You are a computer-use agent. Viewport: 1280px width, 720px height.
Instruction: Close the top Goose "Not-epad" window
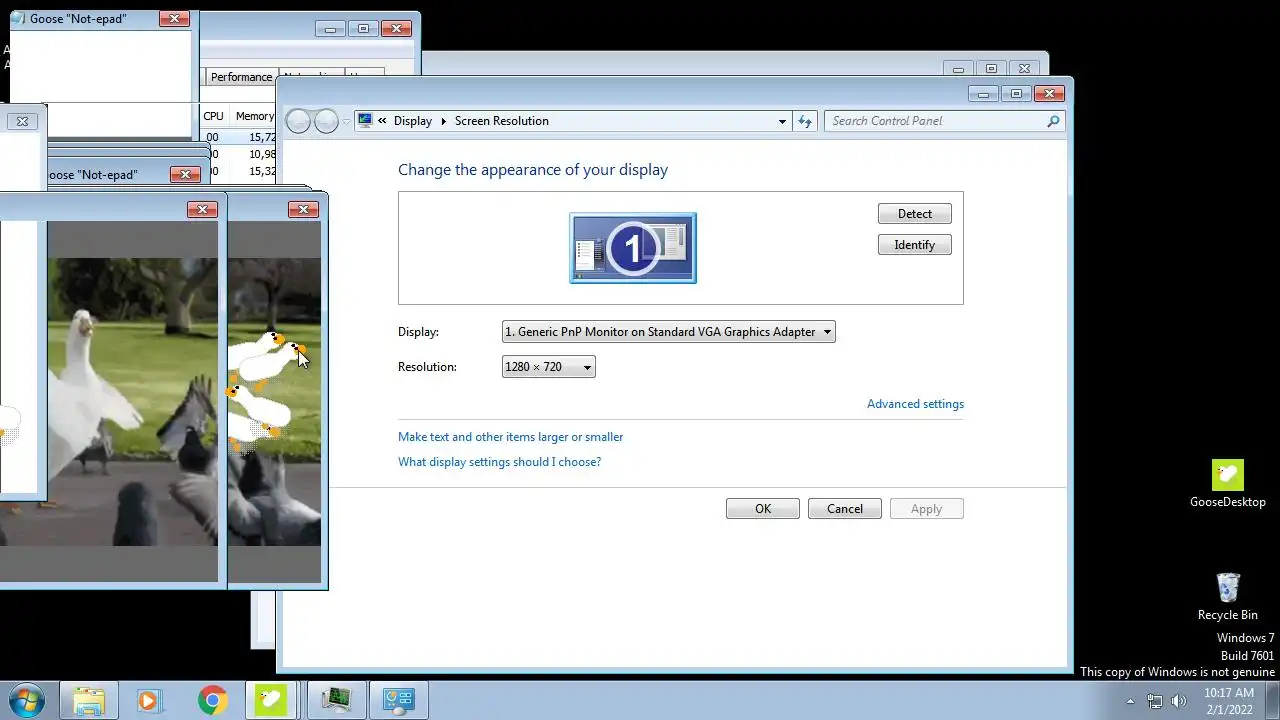click(x=174, y=19)
